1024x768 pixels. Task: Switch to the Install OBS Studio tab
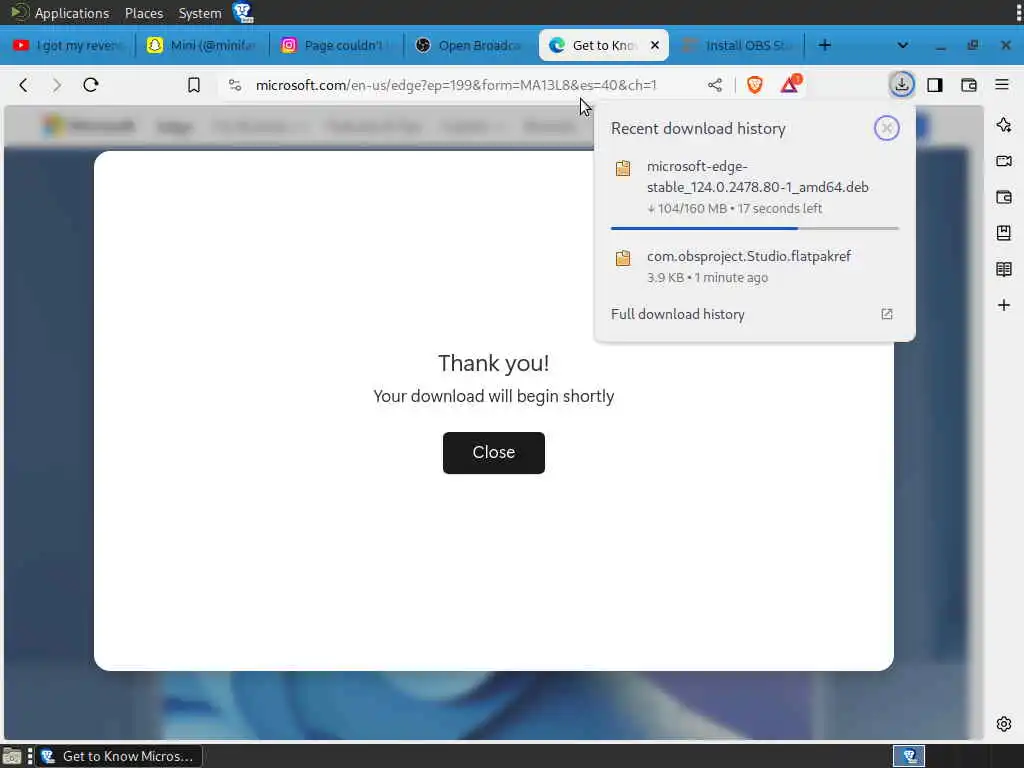(737, 45)
